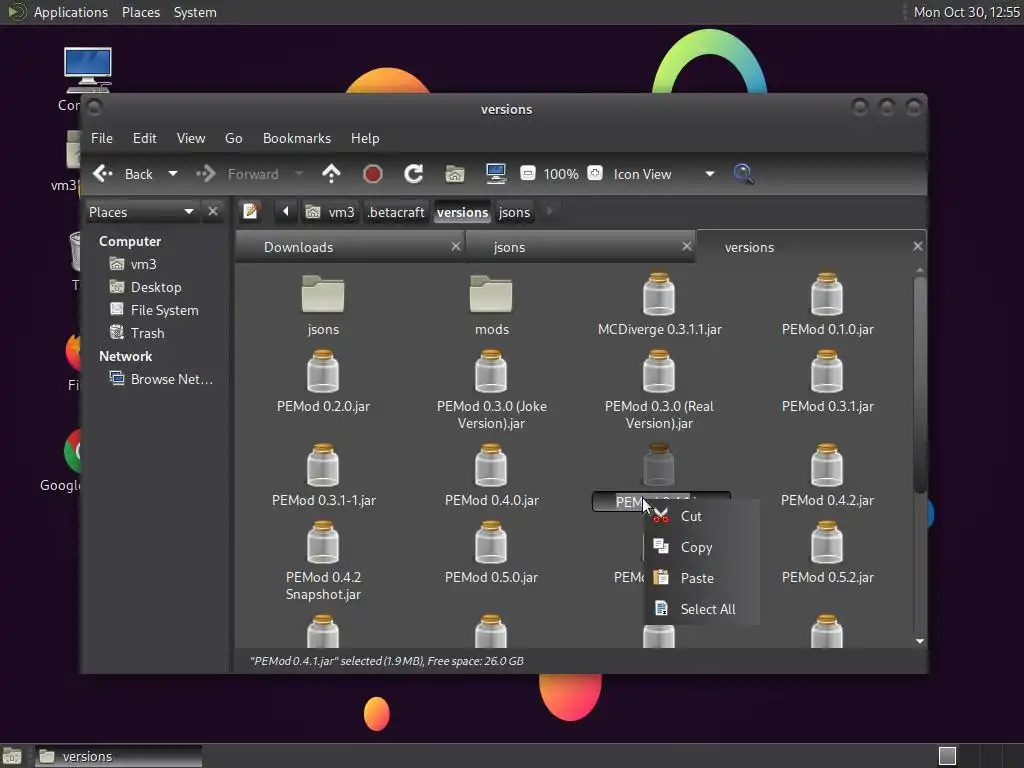Open the Go menu
Viewport: 1024px width, 768px height.
234,138
